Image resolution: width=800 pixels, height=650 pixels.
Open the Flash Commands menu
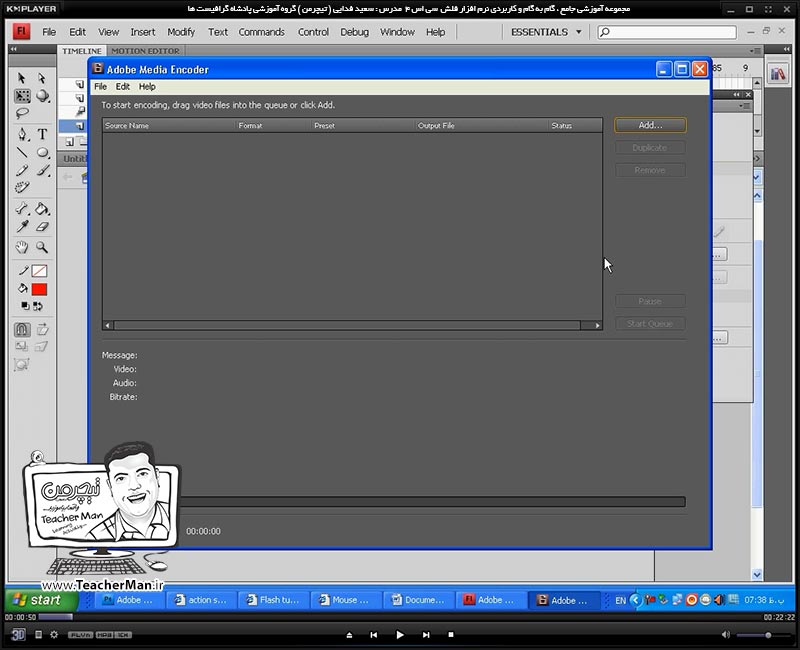tap(261, 32)
